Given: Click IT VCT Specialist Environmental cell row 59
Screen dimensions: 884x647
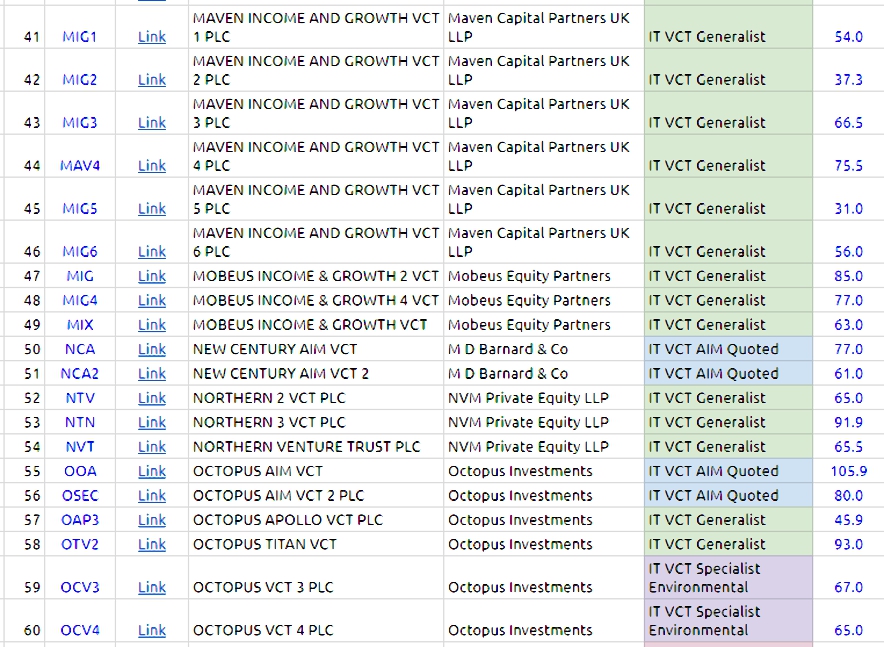Looking at the screenshot, I should pyautogui.click(x=728, y=578).
